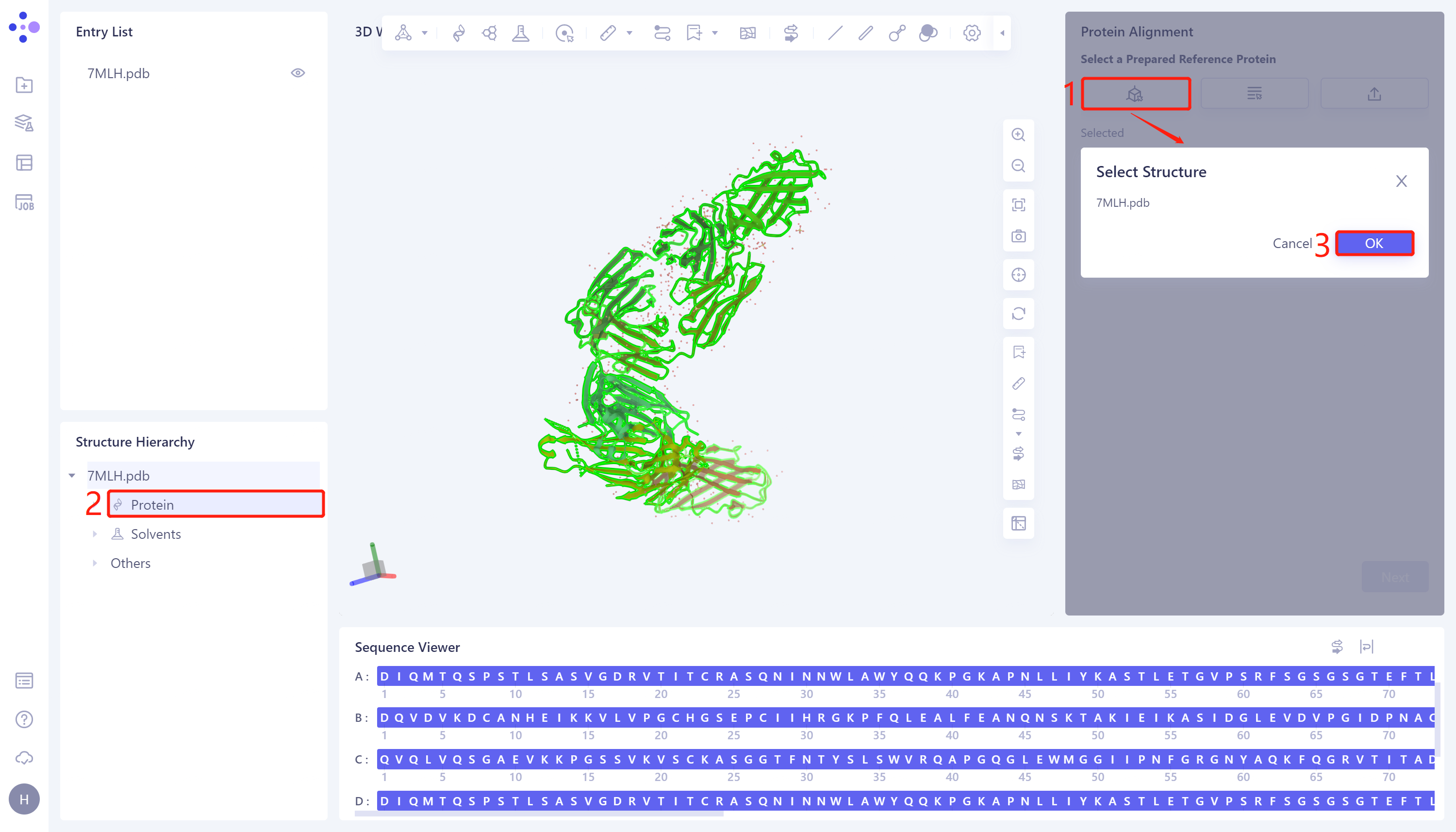This screenshot has width=1456, height=832.
Task: Click the zoom-out magnifier icon
Action: pos(1018,165)
